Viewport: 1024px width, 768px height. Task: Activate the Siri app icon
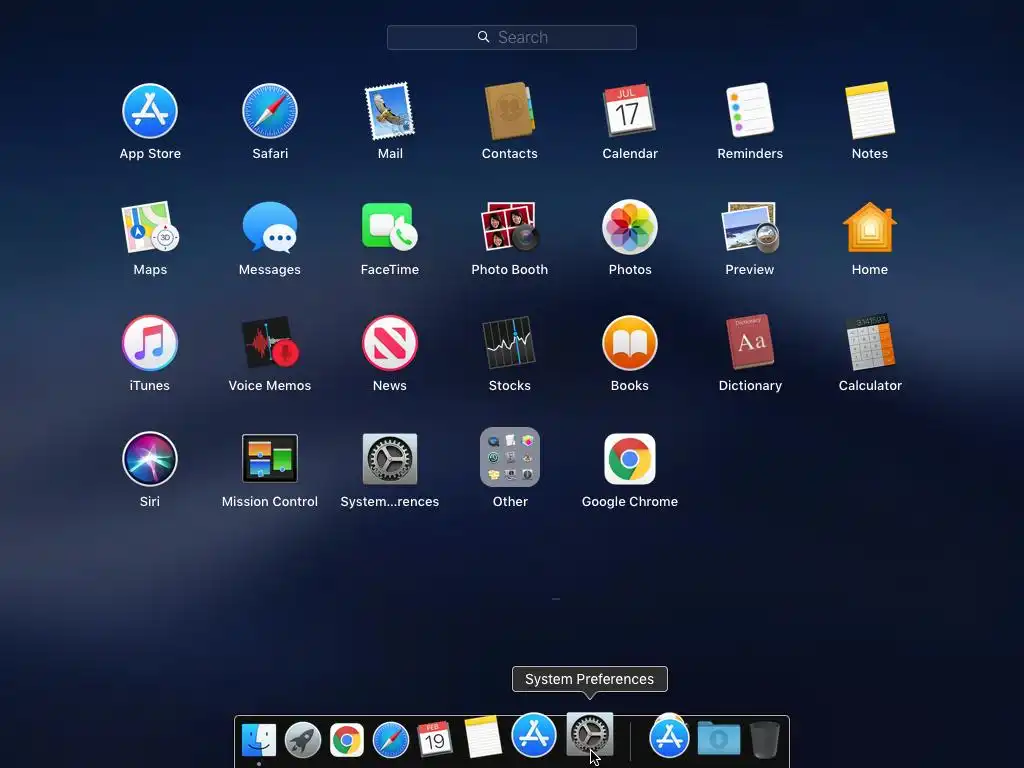150,458
